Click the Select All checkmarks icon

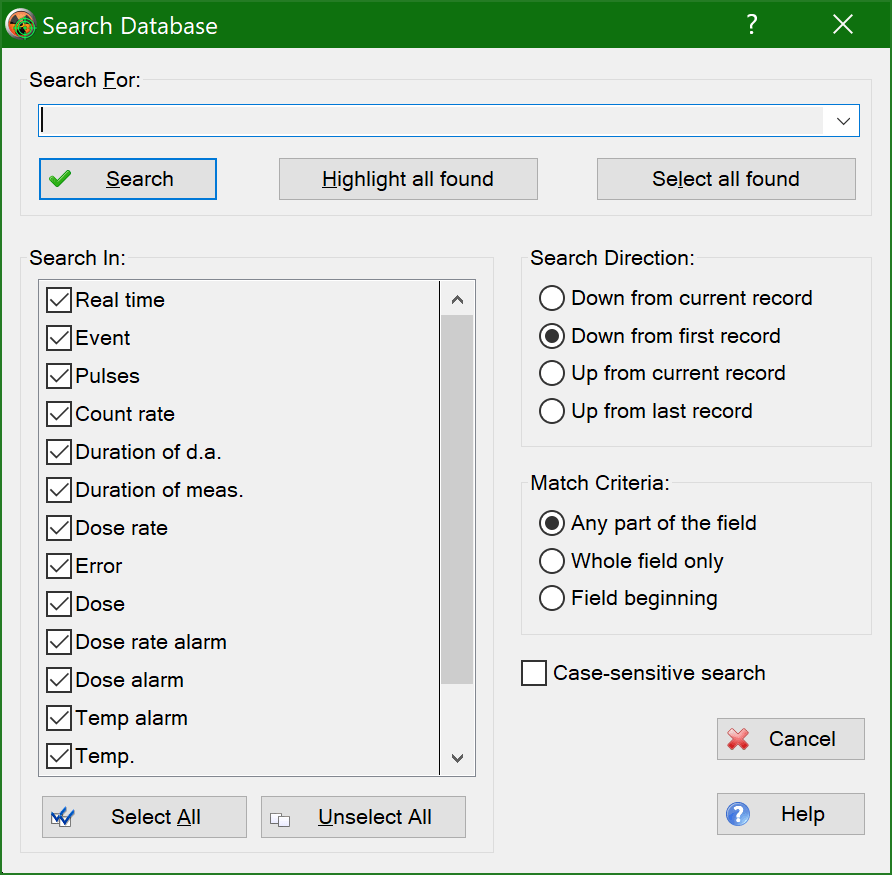62,818
